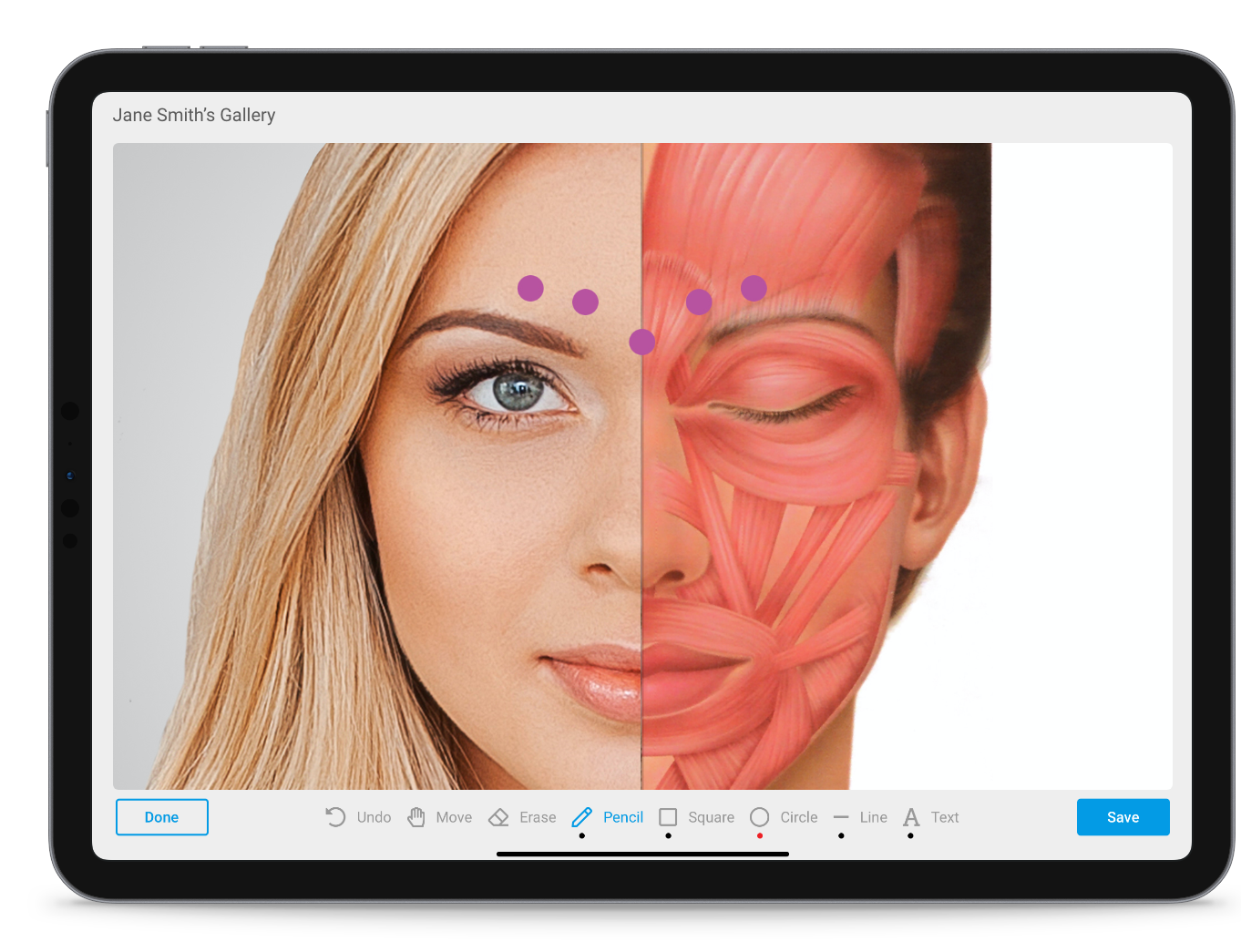Click the Jane Smith's Gallery title

pyautogui.click(x=194, y=115)
